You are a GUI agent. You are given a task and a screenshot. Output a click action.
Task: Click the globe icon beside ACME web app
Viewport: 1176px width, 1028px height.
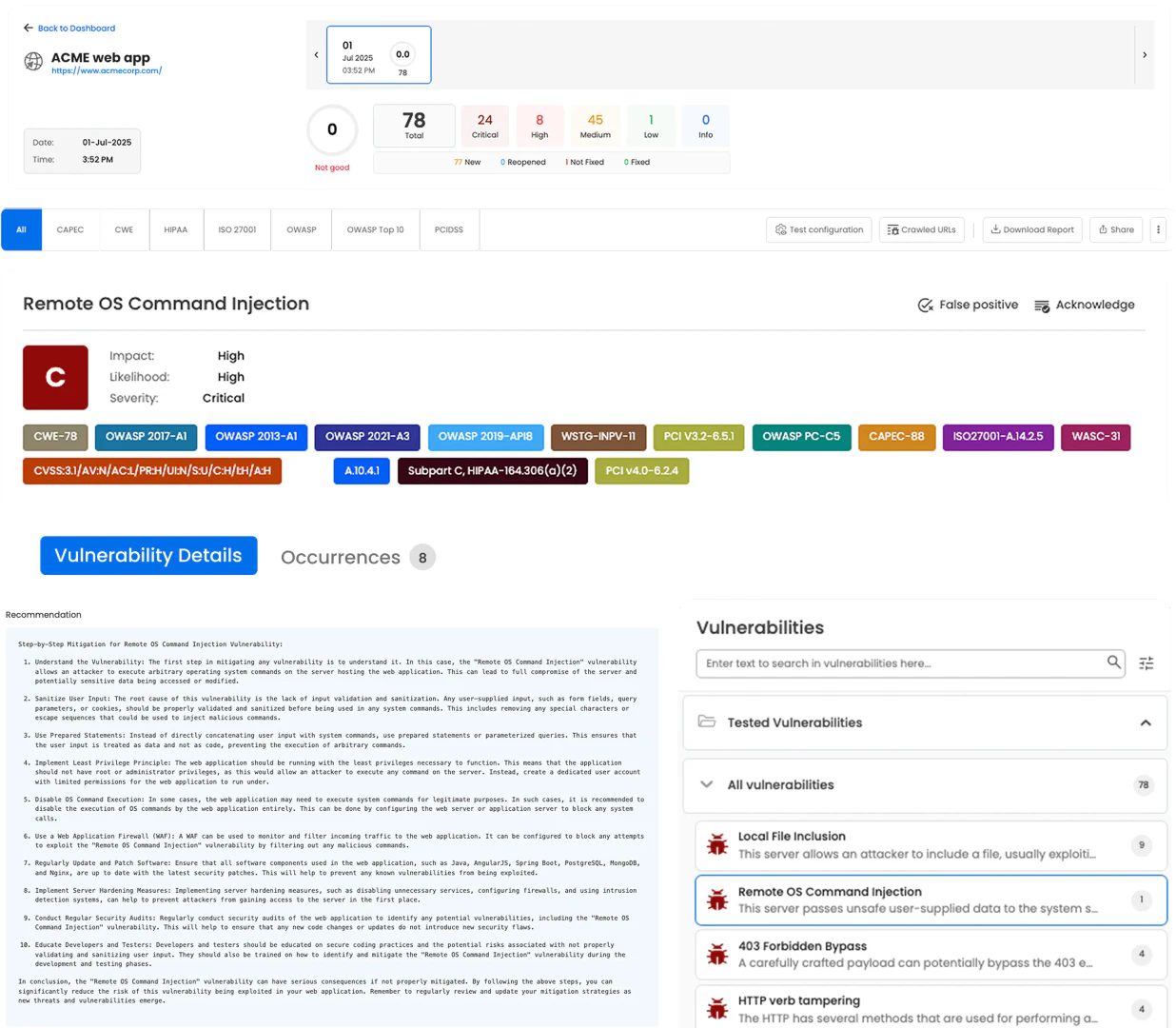(33, 62)
